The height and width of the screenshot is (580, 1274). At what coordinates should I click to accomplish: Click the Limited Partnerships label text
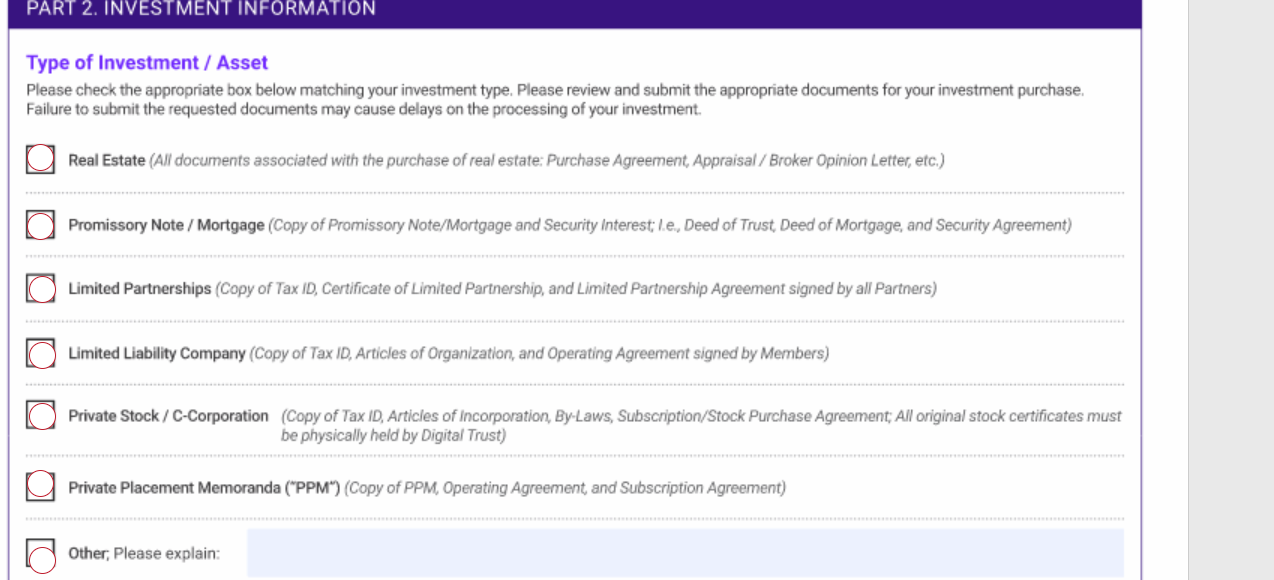point(140,289)
